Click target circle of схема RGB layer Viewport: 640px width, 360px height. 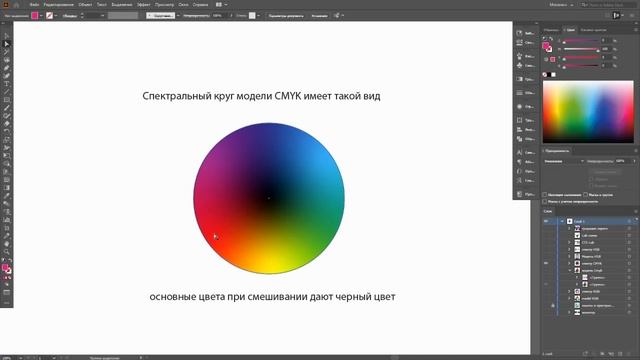pyautogui.click(x=629, y=291)
